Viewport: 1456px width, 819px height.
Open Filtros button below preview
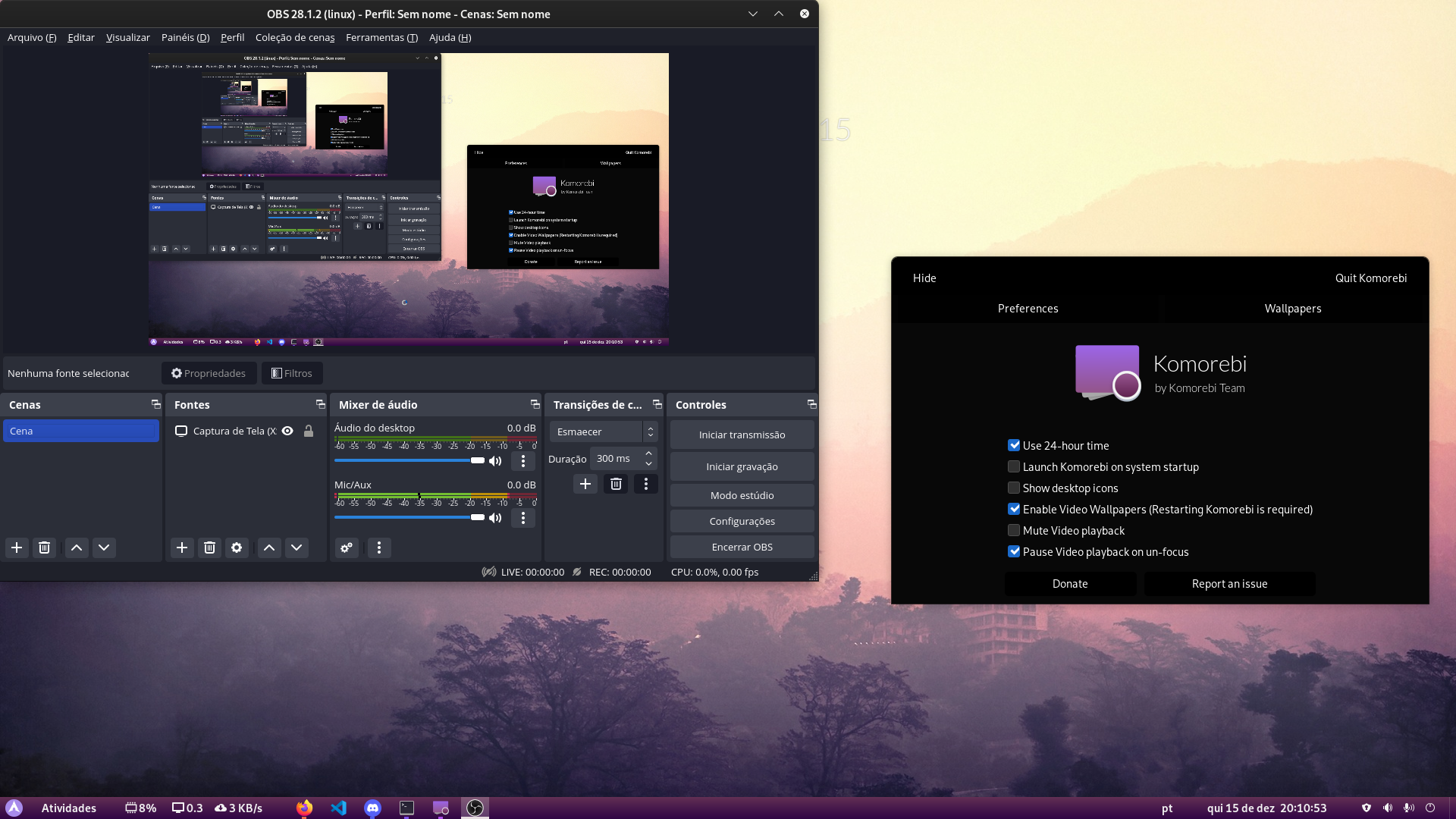pos(292,373)
